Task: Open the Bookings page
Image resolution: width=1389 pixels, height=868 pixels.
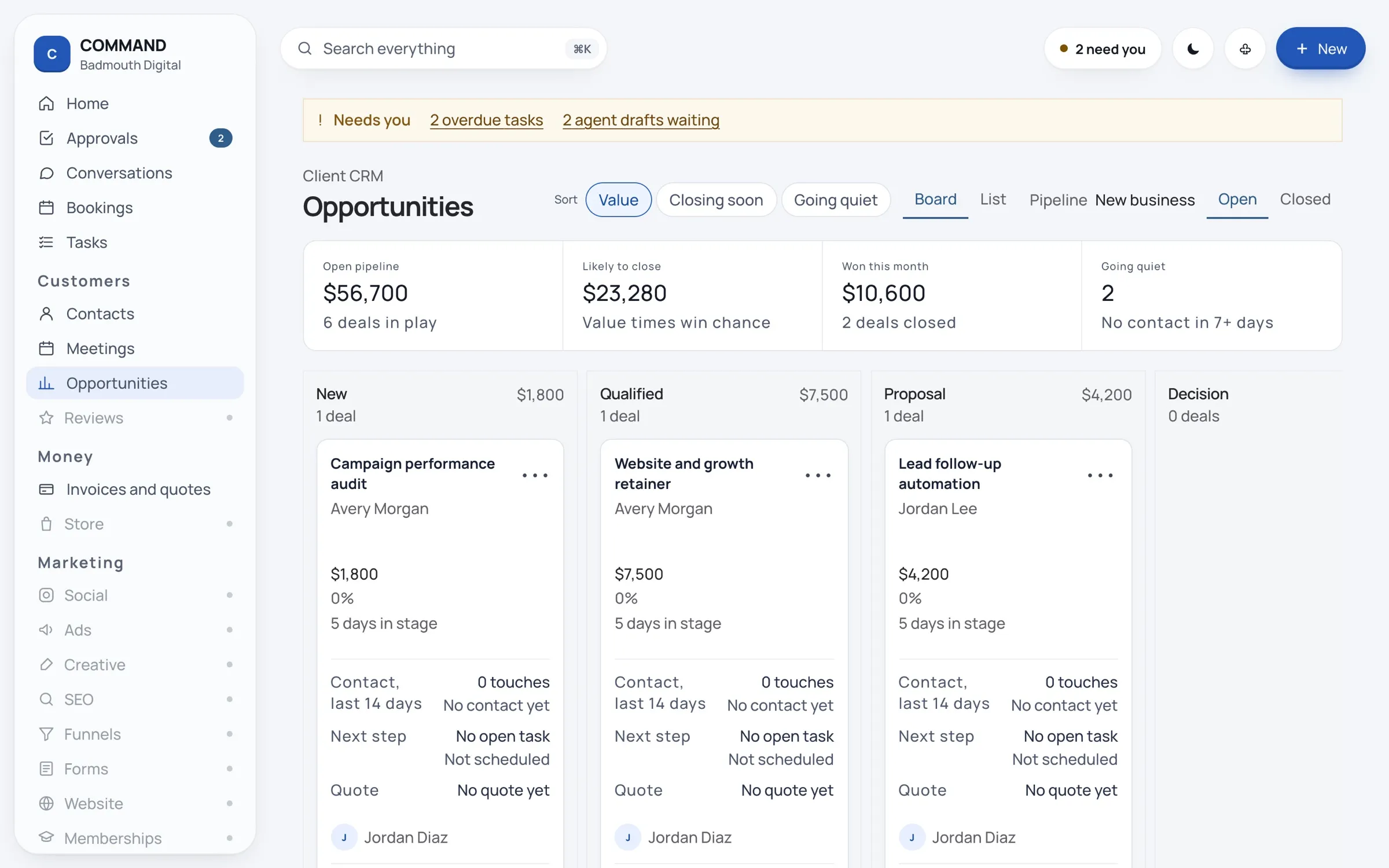Action: (x=135, y=208)
